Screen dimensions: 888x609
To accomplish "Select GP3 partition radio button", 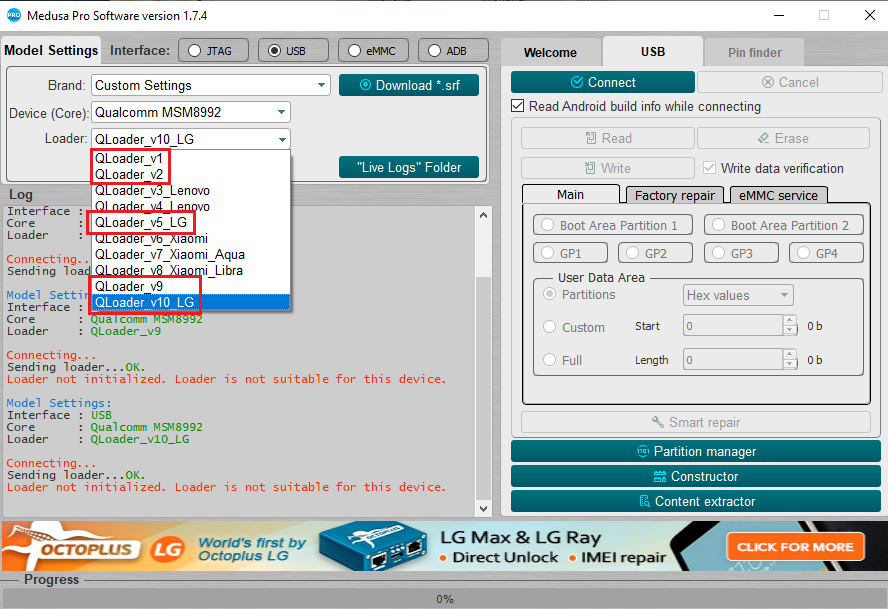I will tap(718, 253).
